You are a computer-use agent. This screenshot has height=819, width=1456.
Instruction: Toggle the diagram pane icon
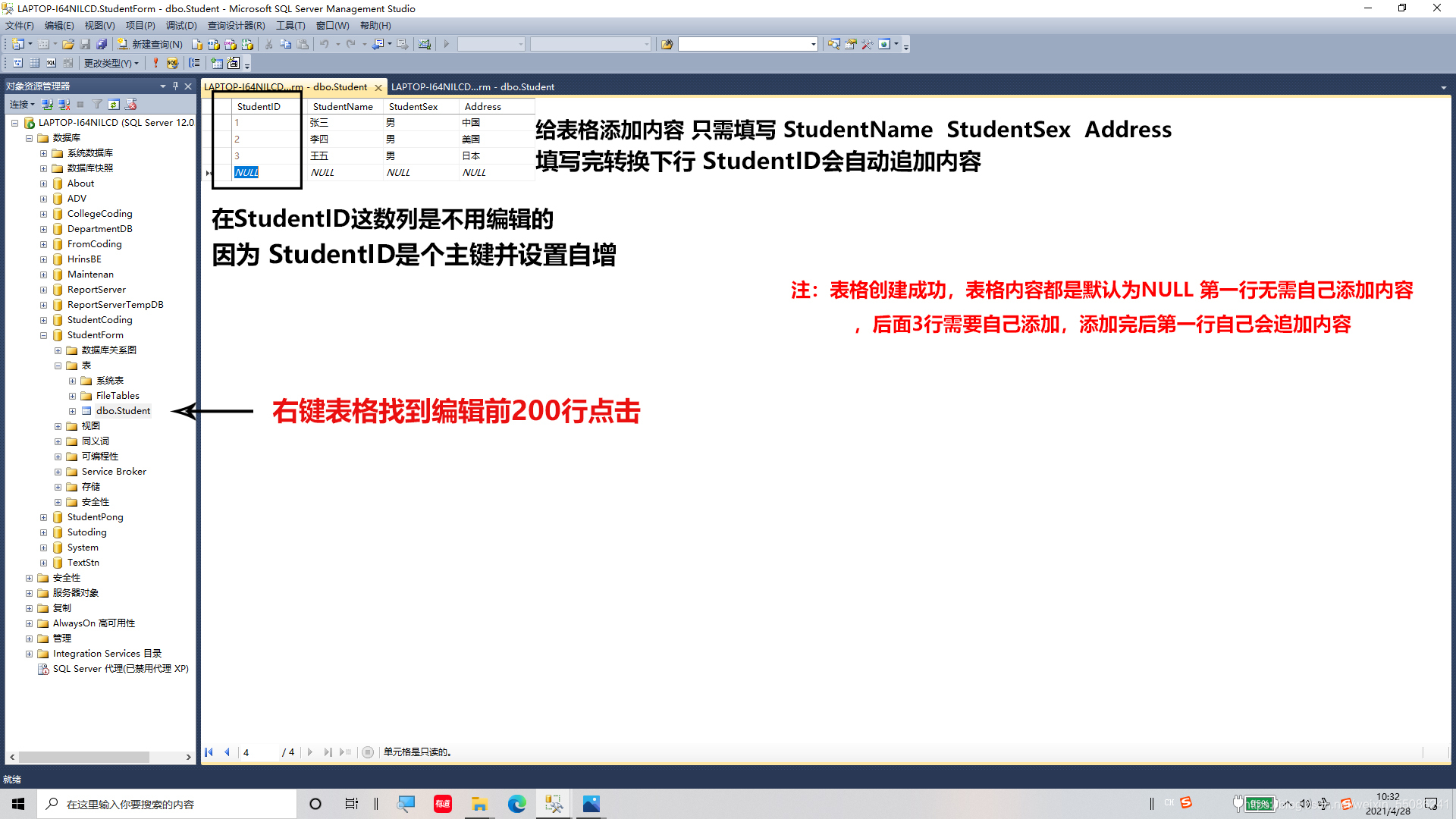tap(17, 63)
